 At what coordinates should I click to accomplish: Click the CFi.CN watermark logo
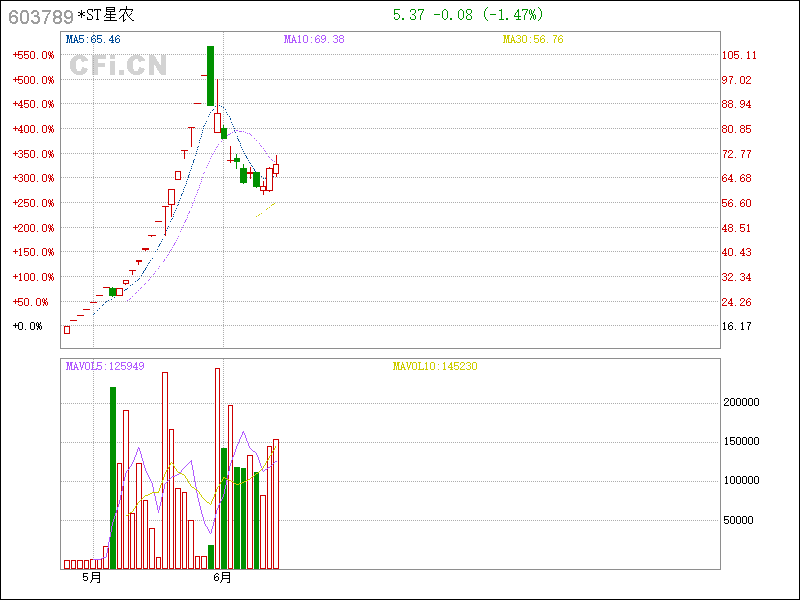118,66
